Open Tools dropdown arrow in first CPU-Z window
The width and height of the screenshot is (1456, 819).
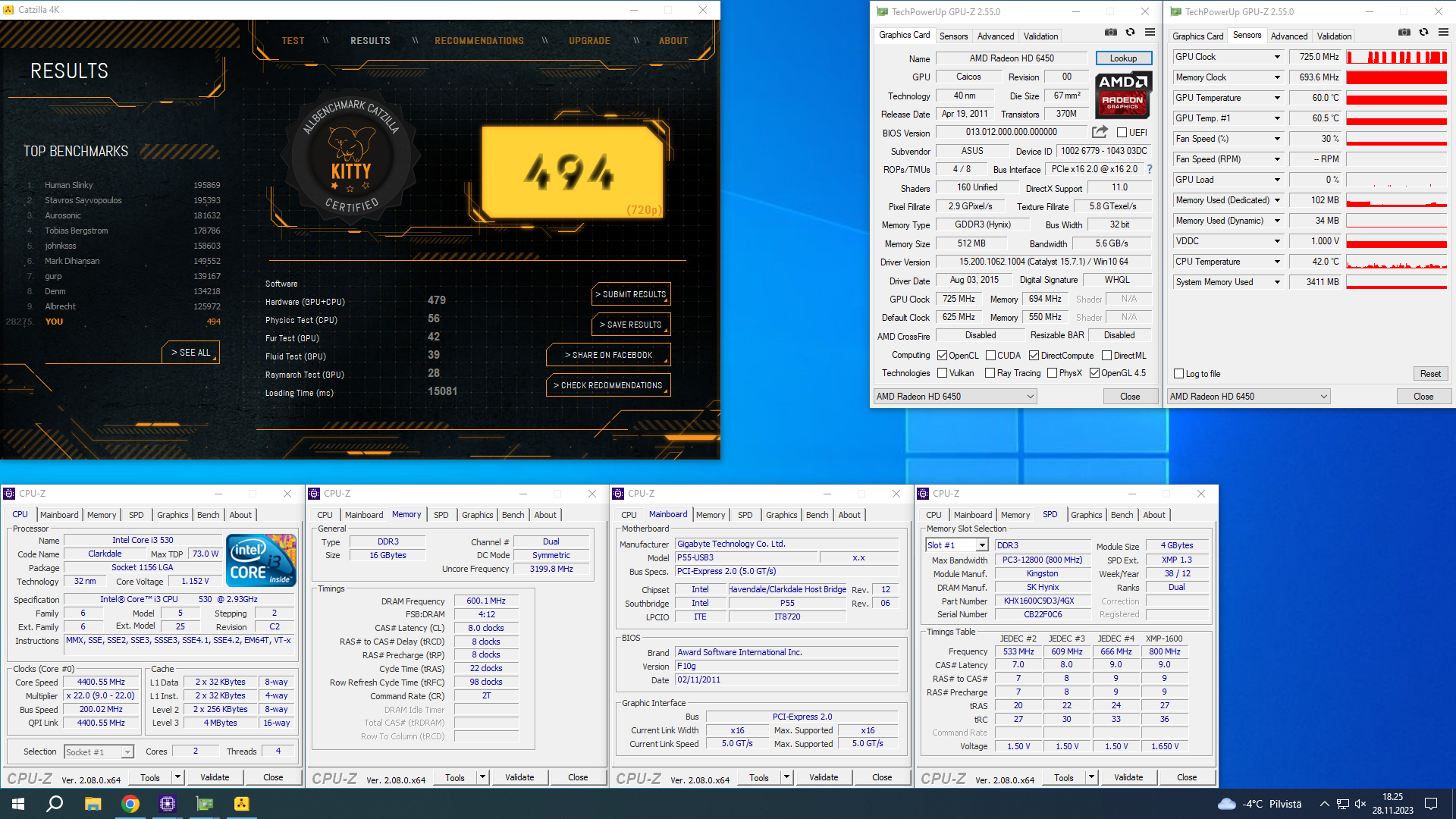click(x=177, y=777)
